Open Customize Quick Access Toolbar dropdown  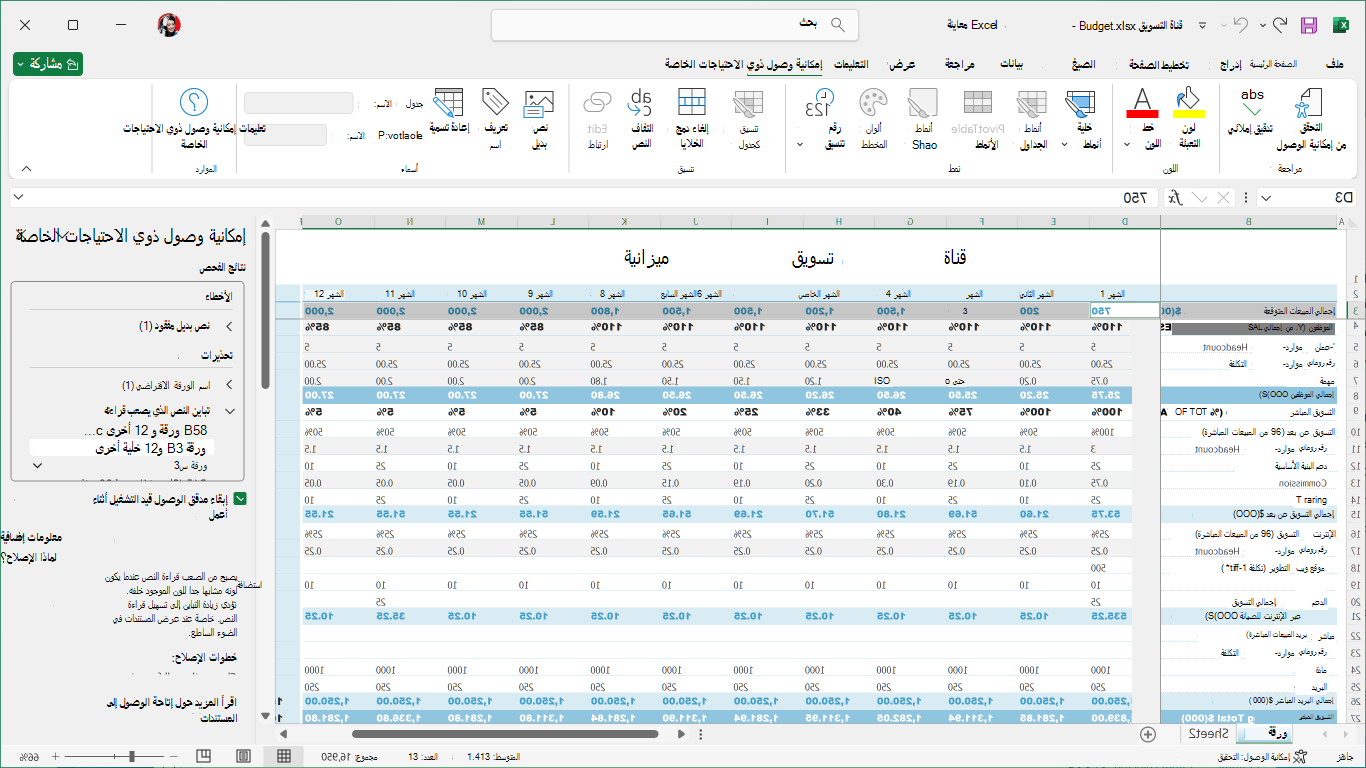tap(1202, 25)
